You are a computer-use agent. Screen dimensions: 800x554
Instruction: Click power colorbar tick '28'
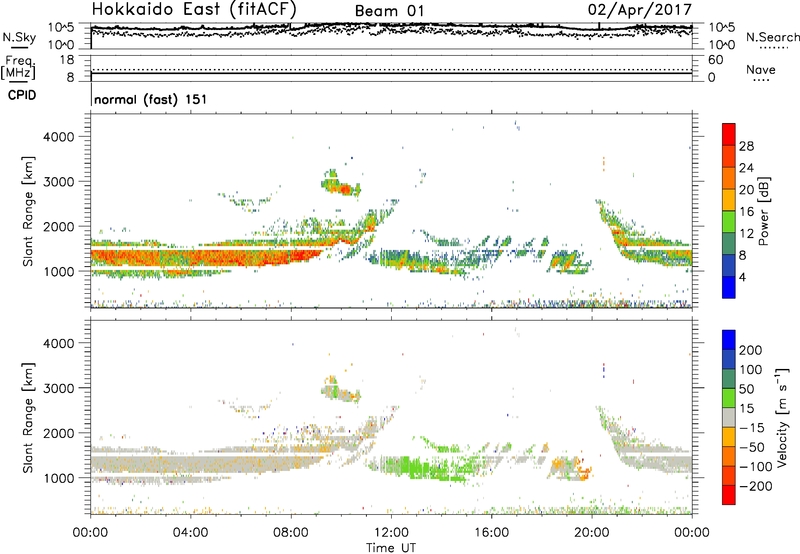pyautogui.click(x=746, y=146)
